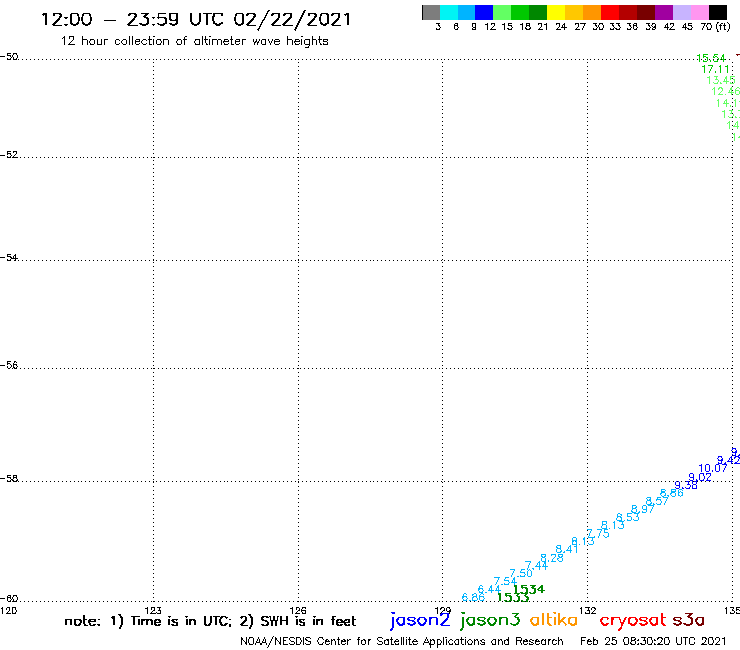Select the 's3a' satellite label
Screen dimensions: 740x650
coord(689,620)
